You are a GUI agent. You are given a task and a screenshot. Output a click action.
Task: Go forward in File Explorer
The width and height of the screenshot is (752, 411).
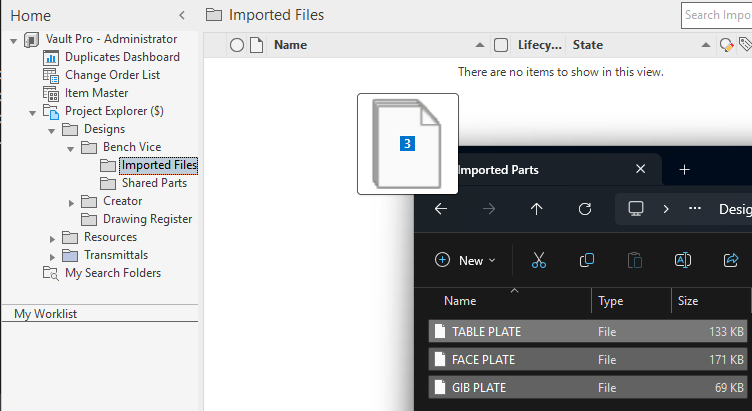[x=489, y=209]
